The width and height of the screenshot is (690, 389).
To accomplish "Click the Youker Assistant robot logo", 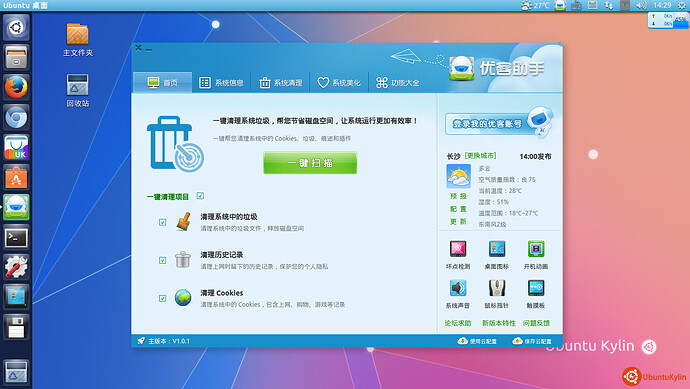I will tap(462, 68).
